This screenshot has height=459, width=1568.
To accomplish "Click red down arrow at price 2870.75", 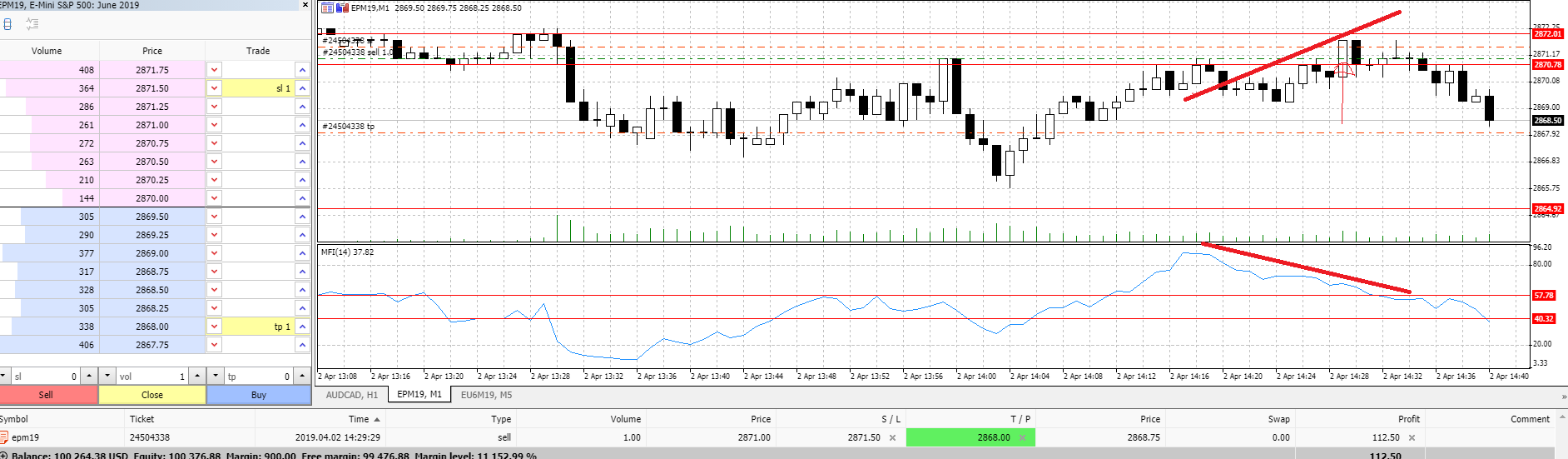I will (x=215, y=143).
